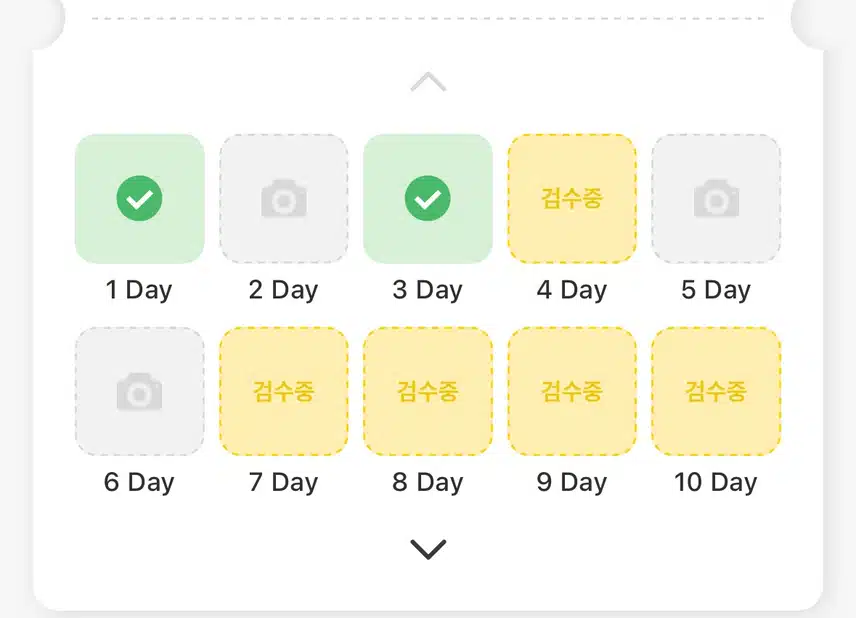Click the "2 Day" label

[x=283, y=290]
